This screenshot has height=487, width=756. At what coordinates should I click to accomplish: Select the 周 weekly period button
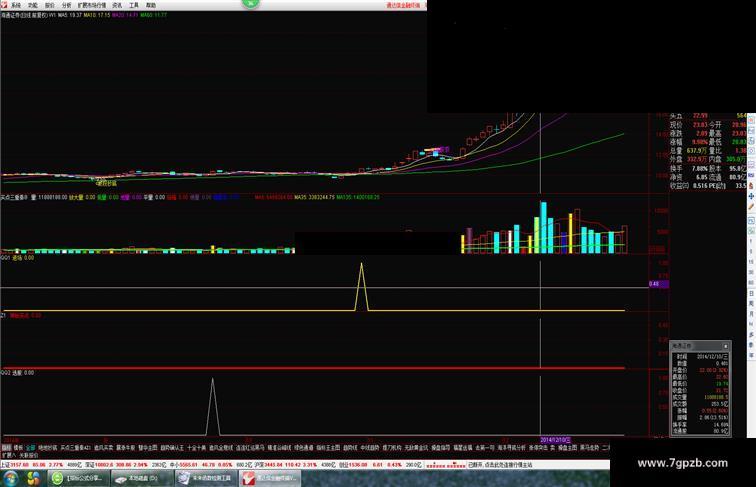pyautogui.click(x=751, y=304)
